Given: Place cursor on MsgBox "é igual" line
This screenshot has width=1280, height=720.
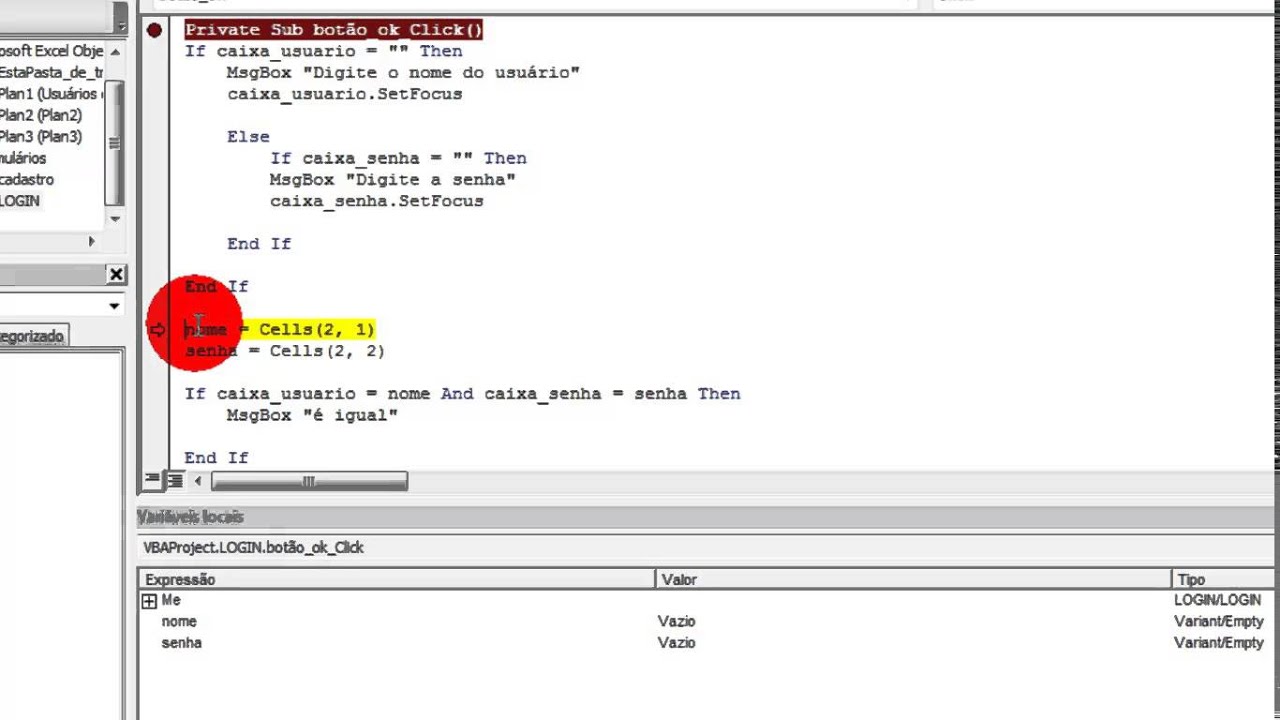Looking at the screenshot, I should tap(312, 415).
